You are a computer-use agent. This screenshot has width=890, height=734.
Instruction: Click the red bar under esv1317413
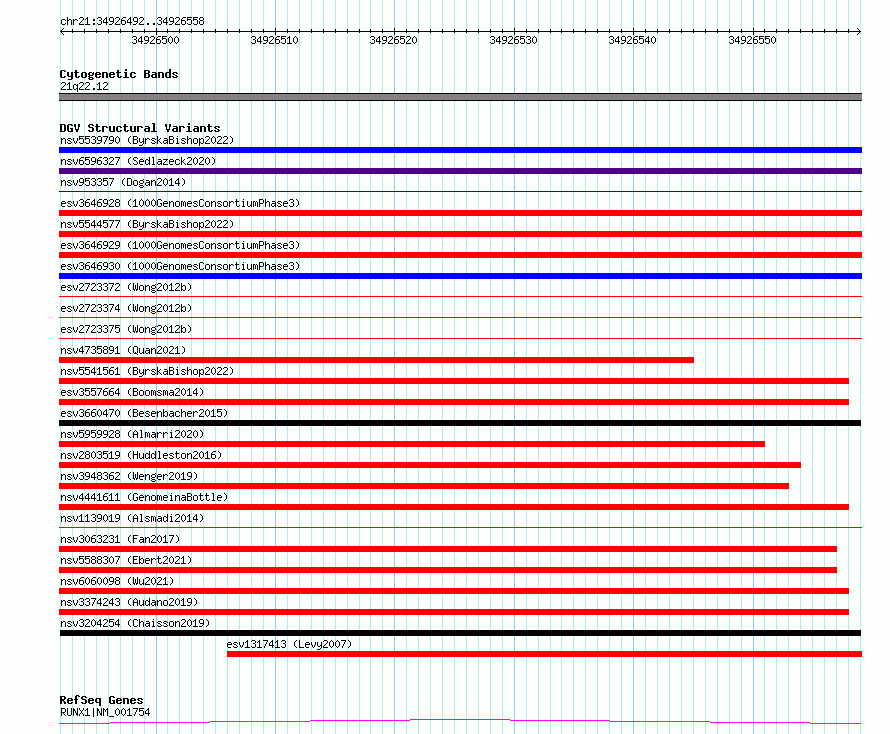point(544,654)
